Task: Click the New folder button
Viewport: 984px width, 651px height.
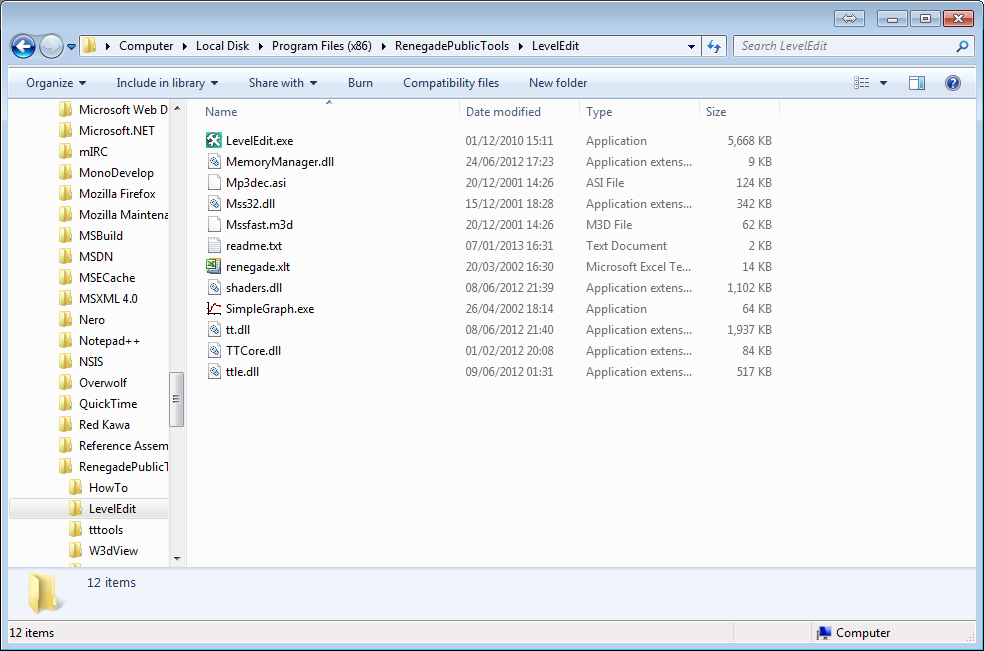Action: coord(558,83)
